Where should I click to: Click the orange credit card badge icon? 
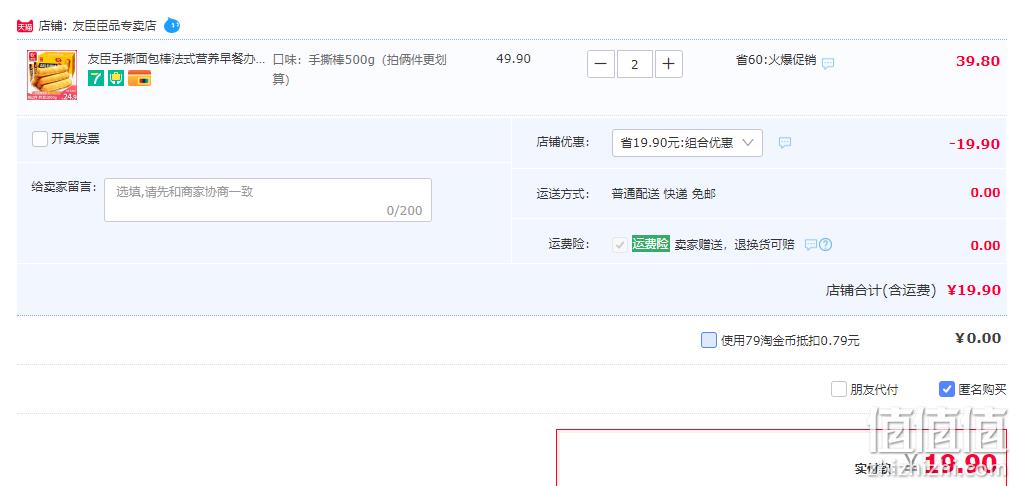139,78
